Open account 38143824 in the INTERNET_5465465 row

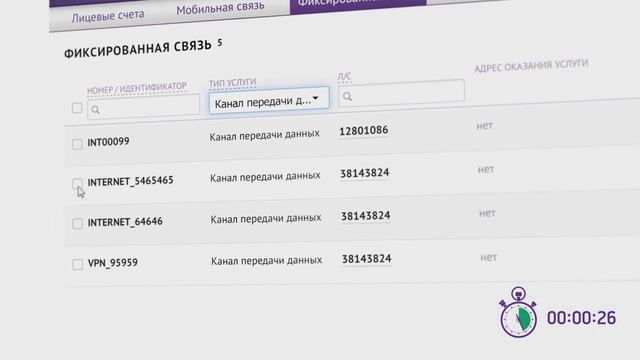click(364, 173)
